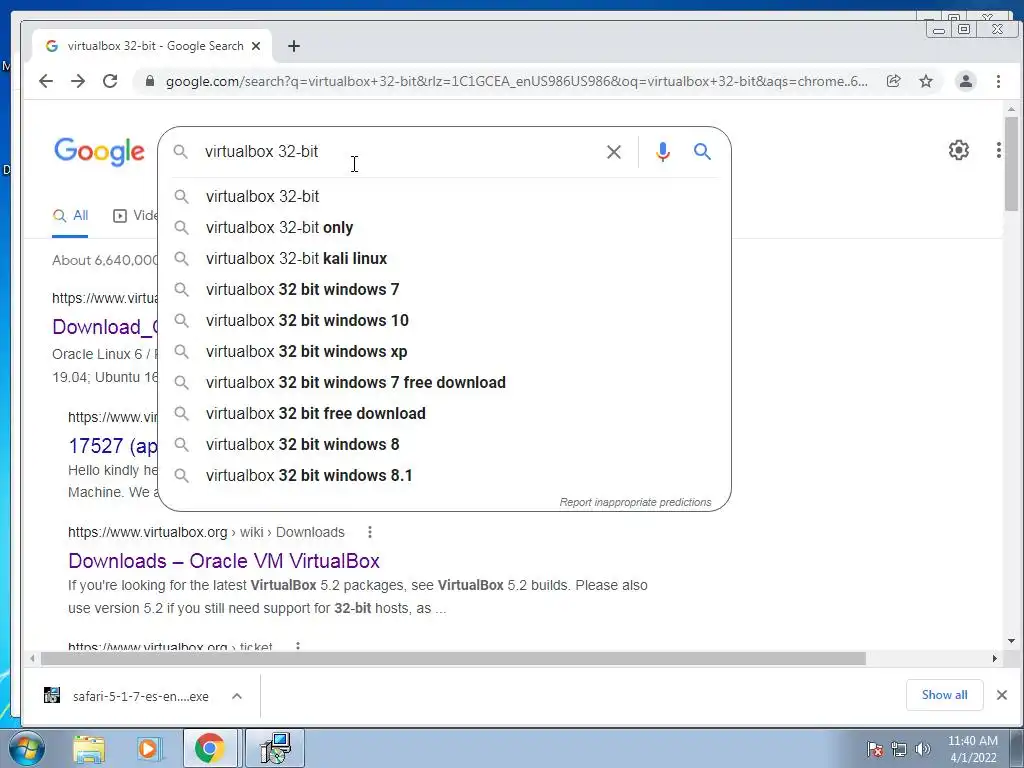Choose suggestion virtualbox 32 bit windows 7
Screen dimensions: 1024x768
coord(444,289)
